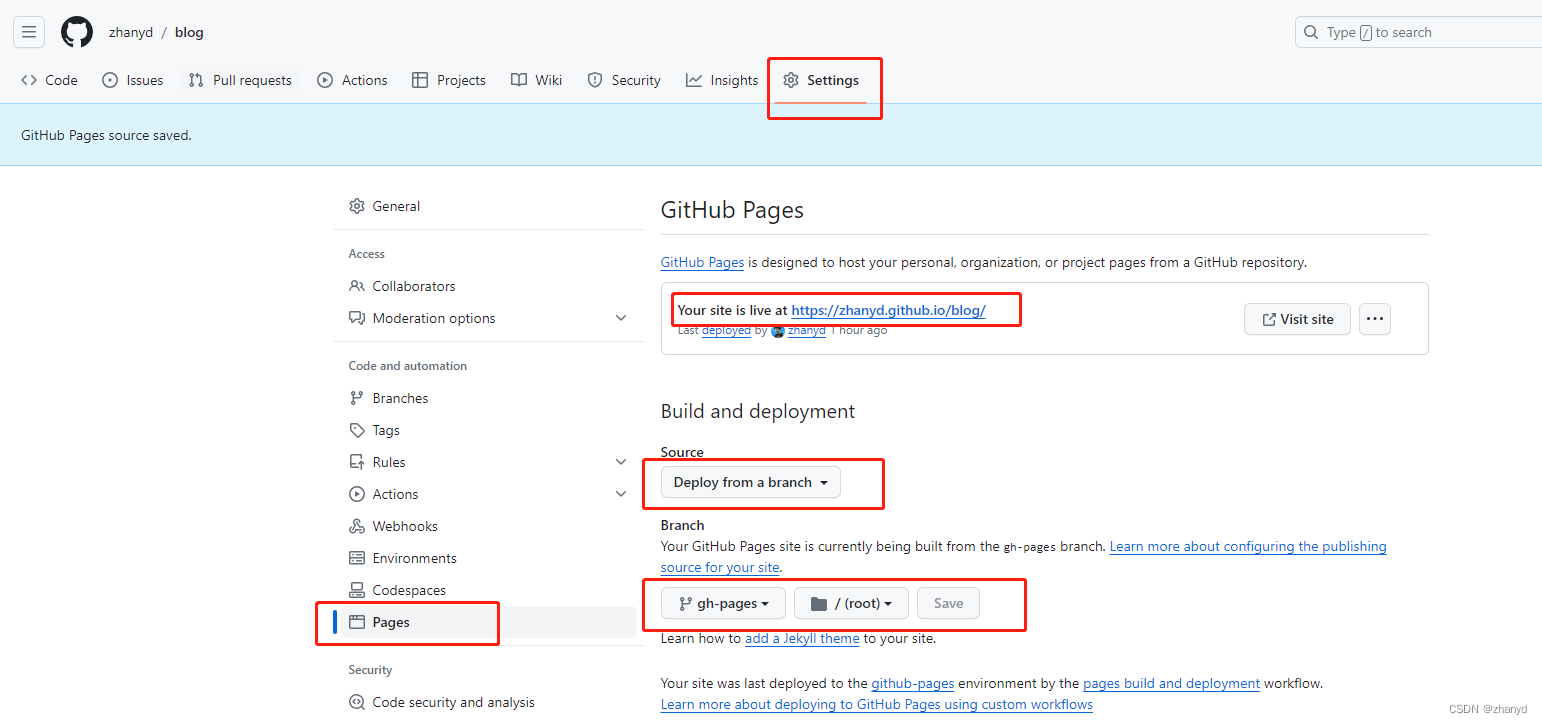Switch to the Issues tab

pos(133,80)
